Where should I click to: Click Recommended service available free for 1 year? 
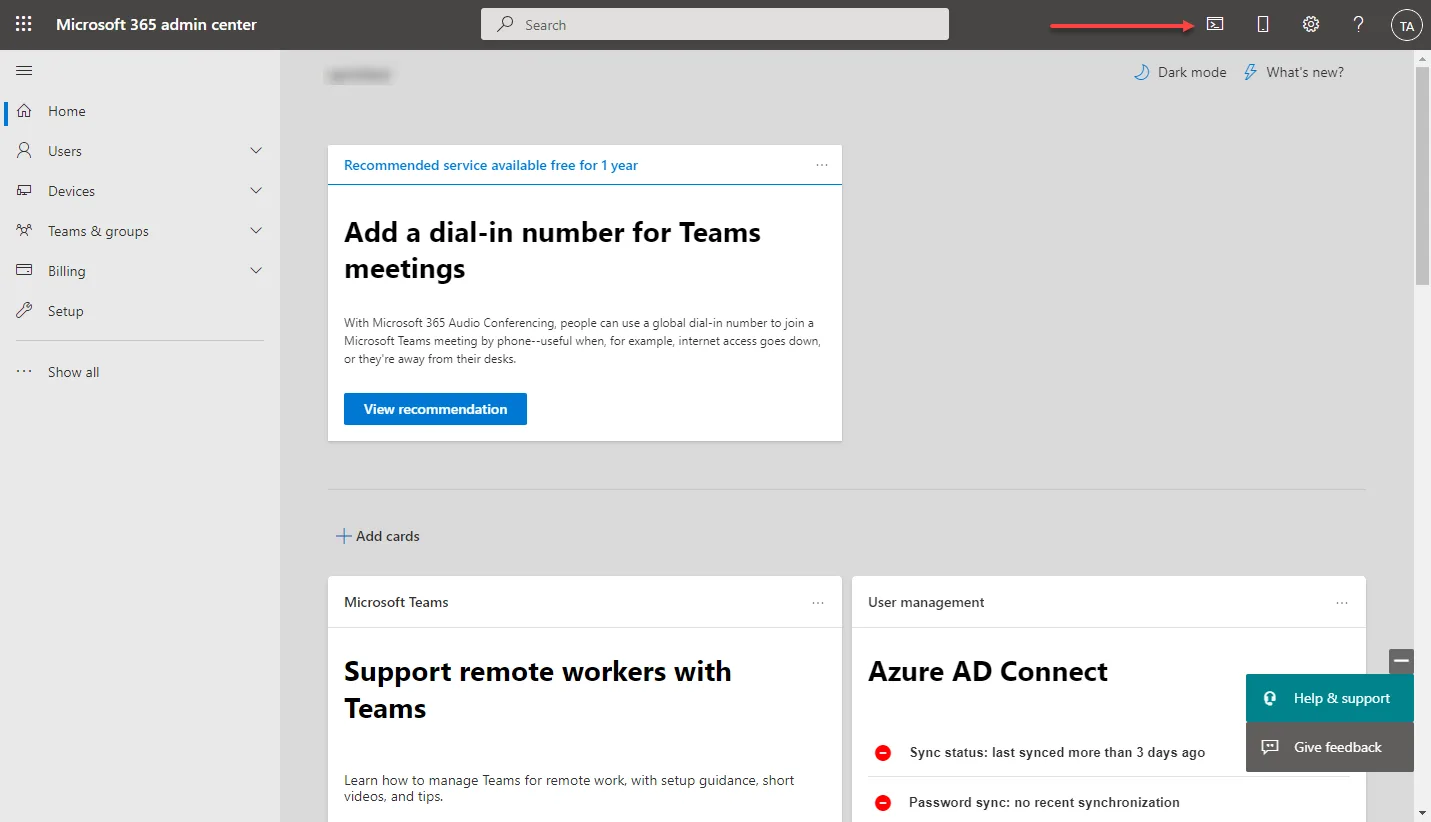click(491, 165)
